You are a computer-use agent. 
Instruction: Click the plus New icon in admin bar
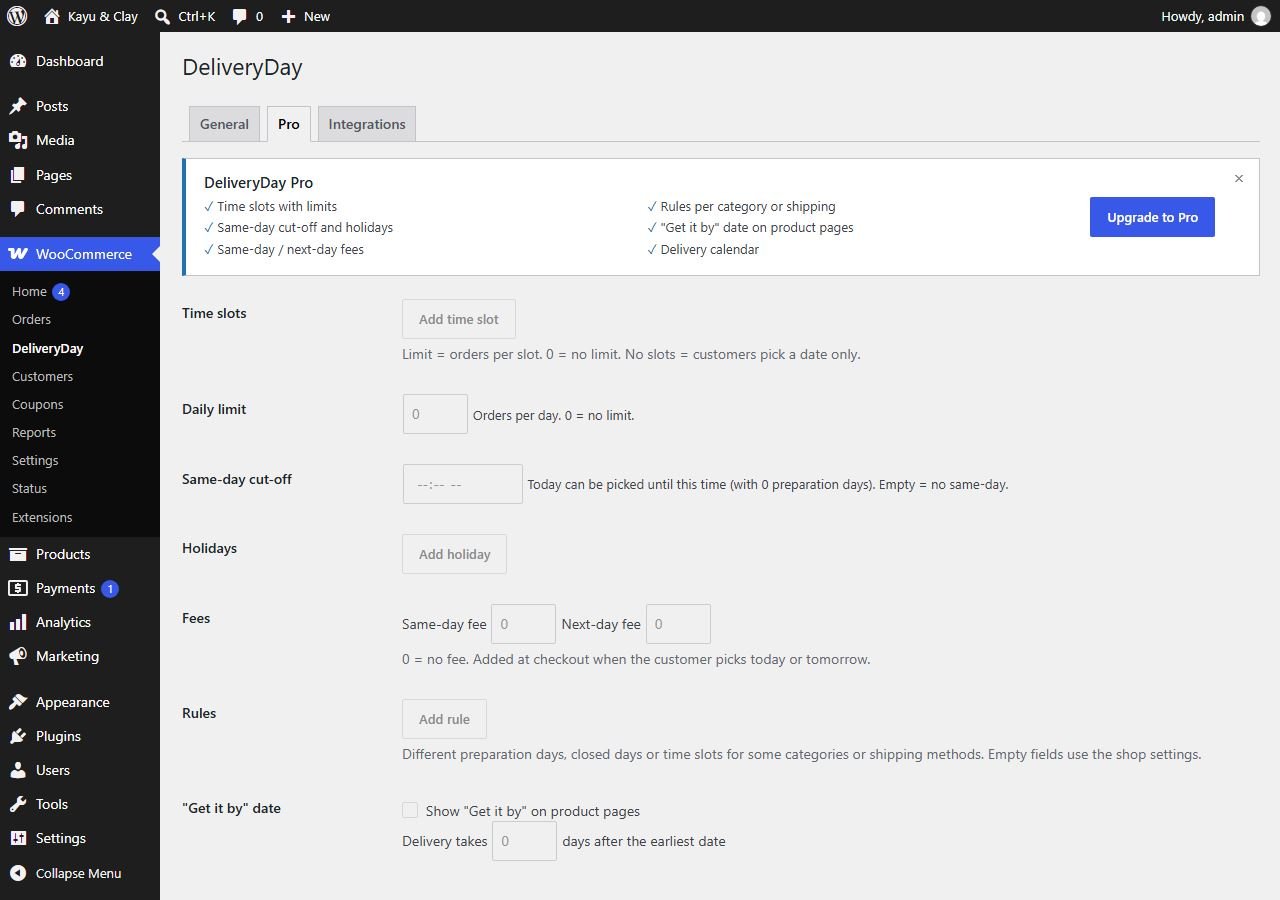click(x=288, y=16)
